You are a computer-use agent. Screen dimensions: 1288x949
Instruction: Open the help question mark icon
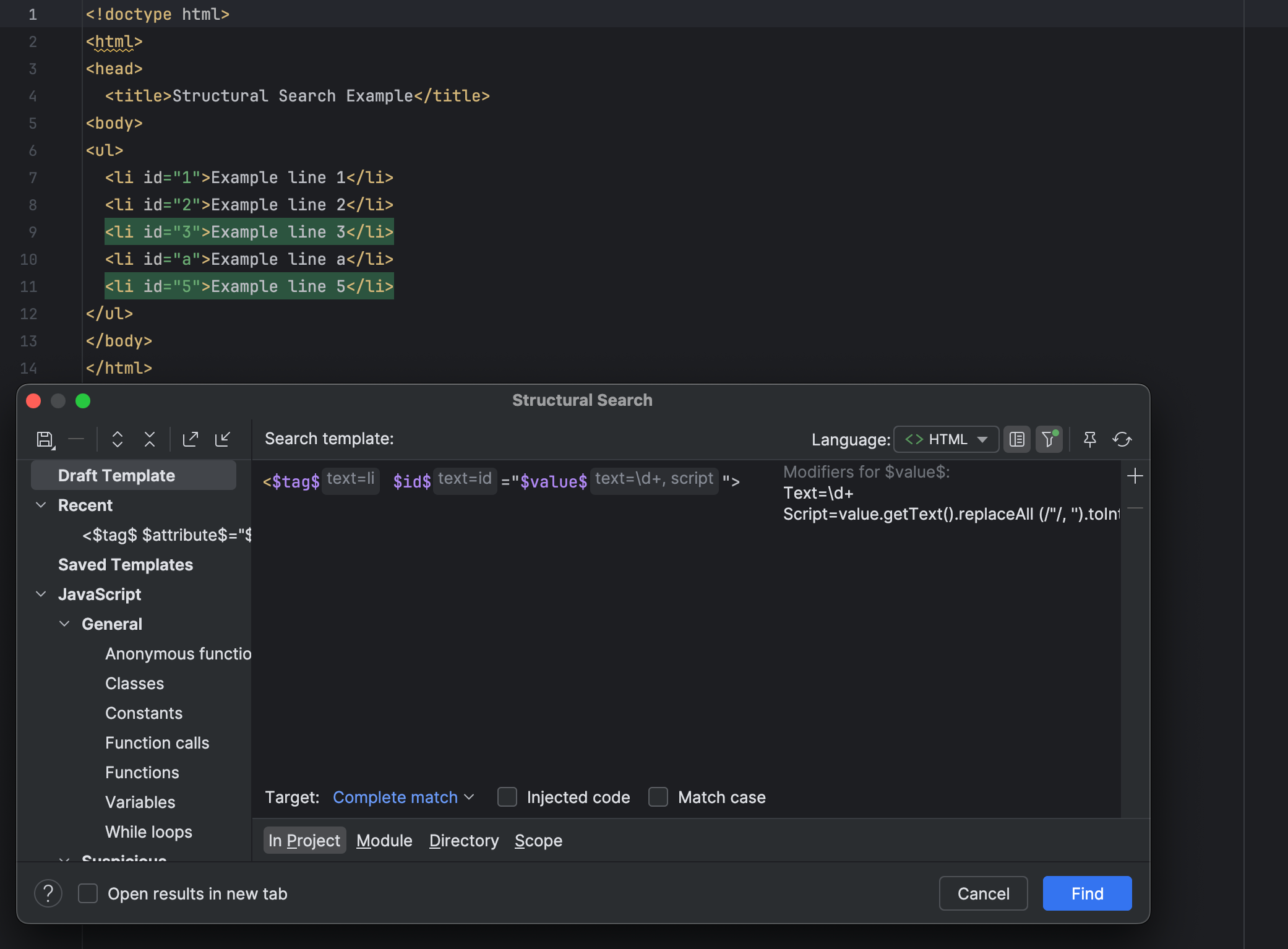pos(48,893)
